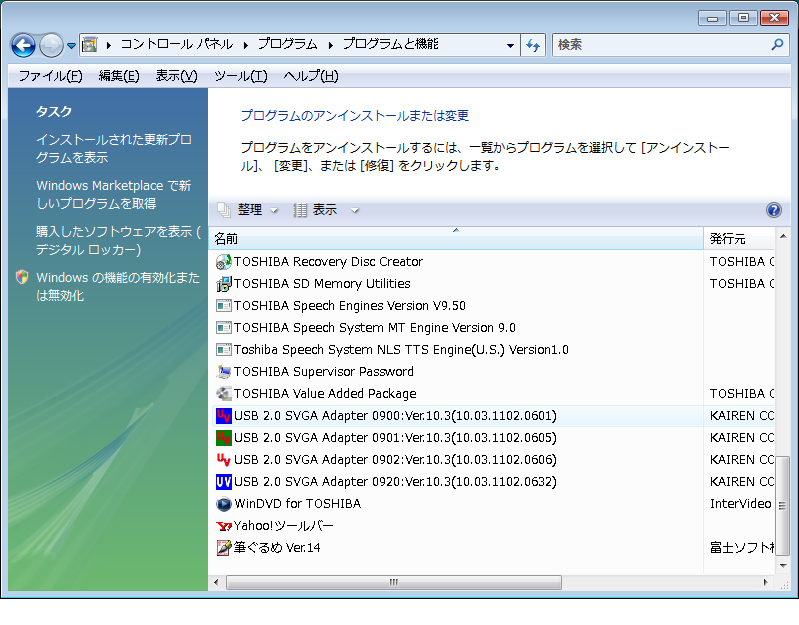Click the USB 2.0 SVGA Adapter 0902 icon

coord(223,459)
